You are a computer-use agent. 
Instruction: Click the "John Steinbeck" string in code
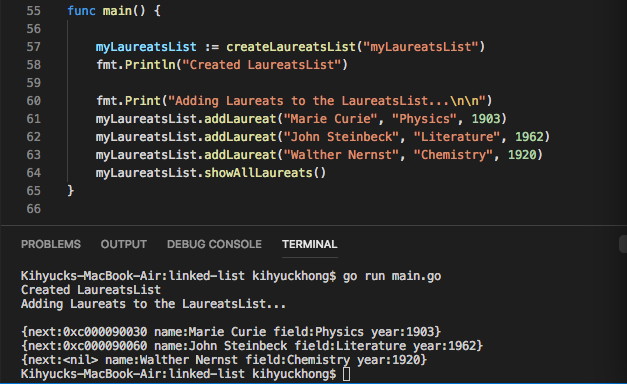[x=341, y=137]
